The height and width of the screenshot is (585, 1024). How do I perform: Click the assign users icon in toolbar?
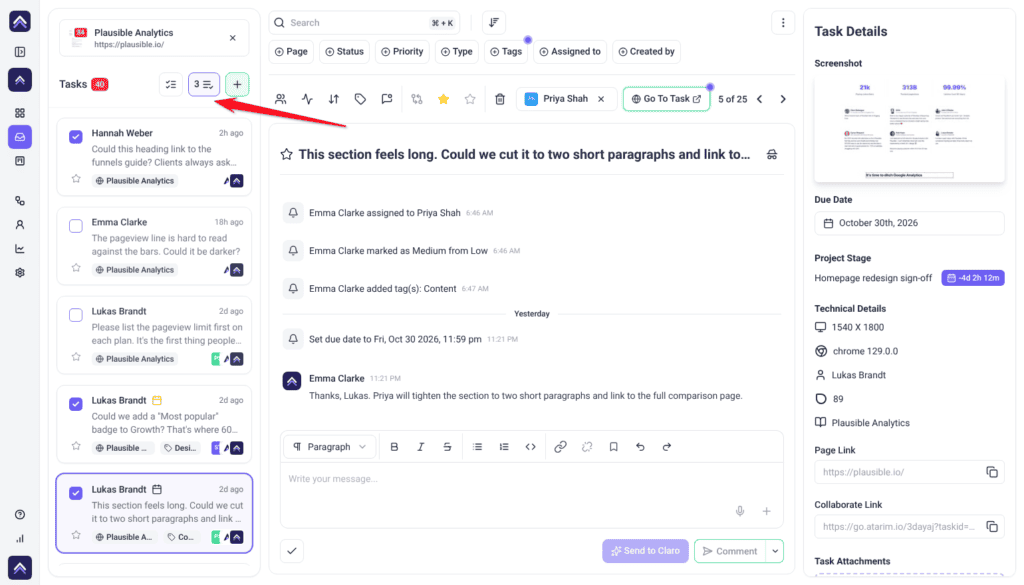(x=281, y=99)
